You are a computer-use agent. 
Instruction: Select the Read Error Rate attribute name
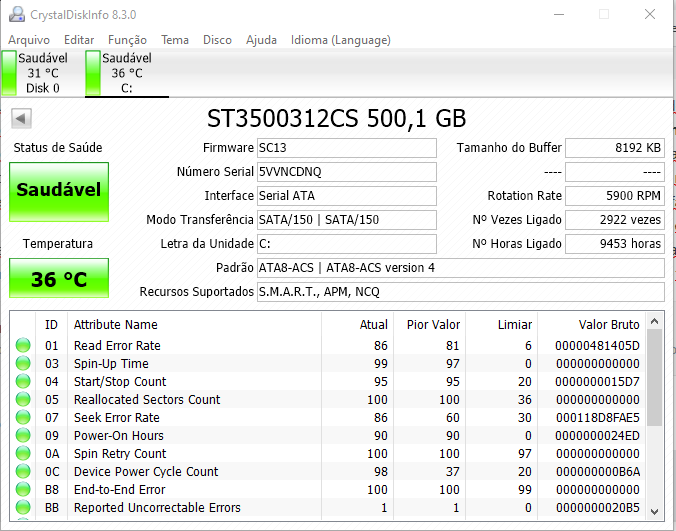117,346
